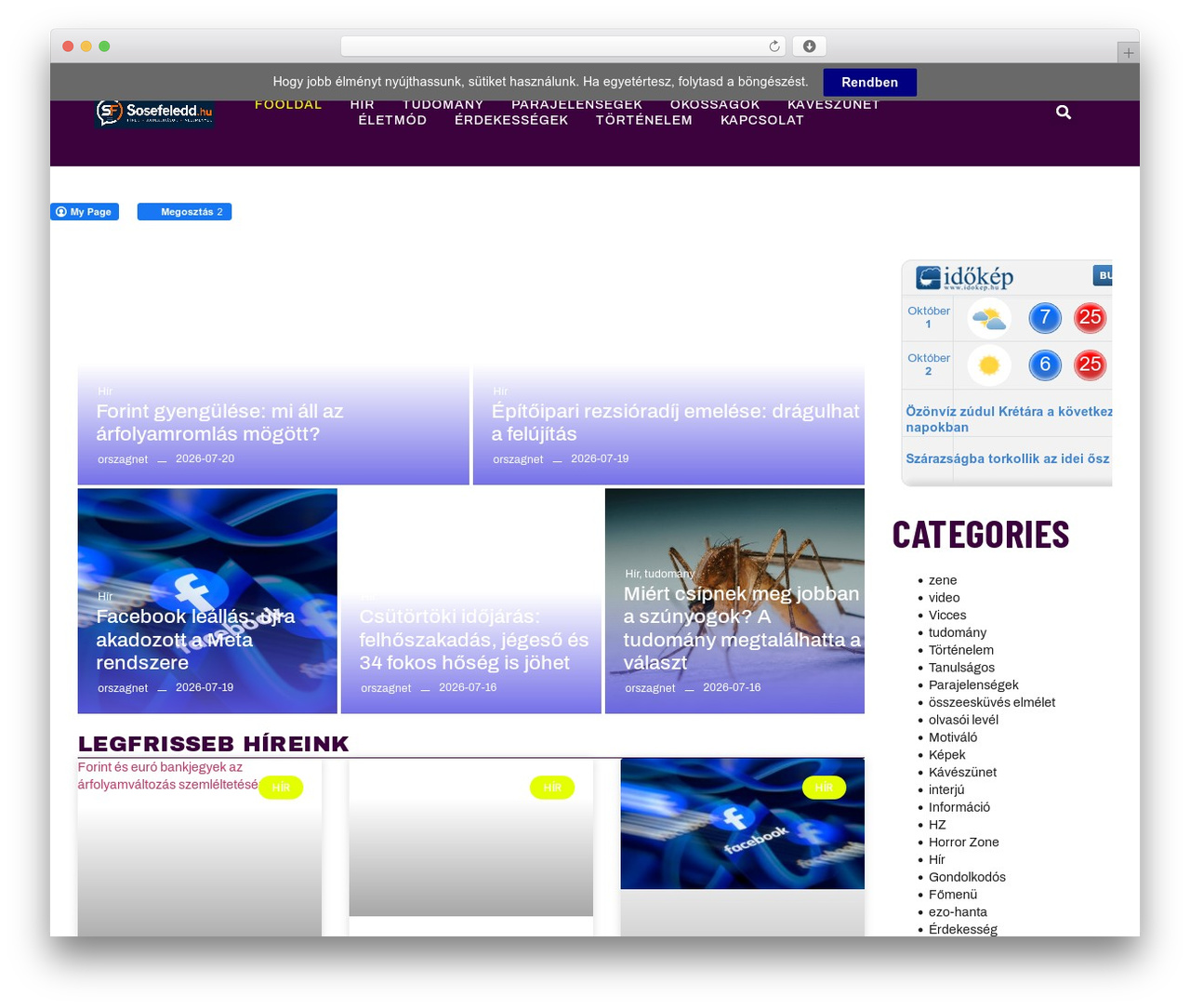Click red 25 circle for Október 1
This screenshot has height=1008, width=1190.
point(1090,318)
